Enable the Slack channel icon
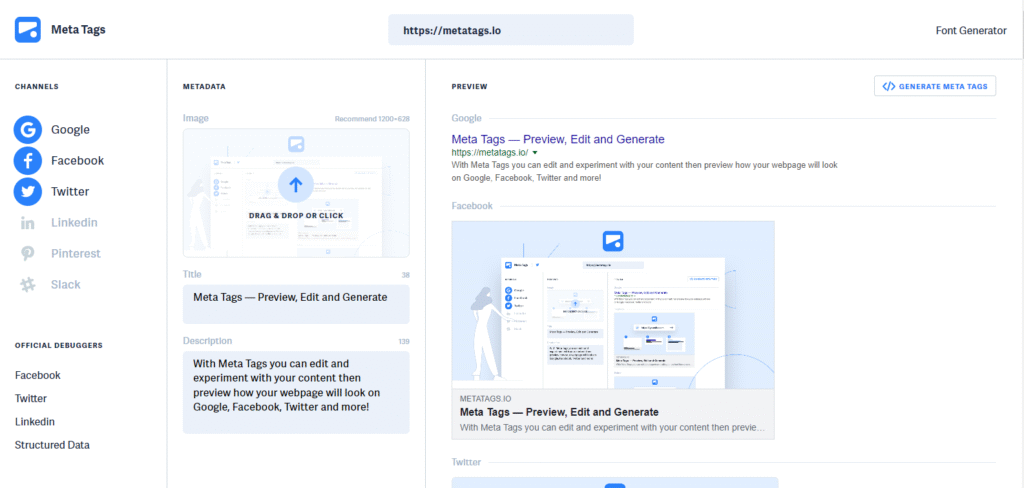 [x=28, y=285]
